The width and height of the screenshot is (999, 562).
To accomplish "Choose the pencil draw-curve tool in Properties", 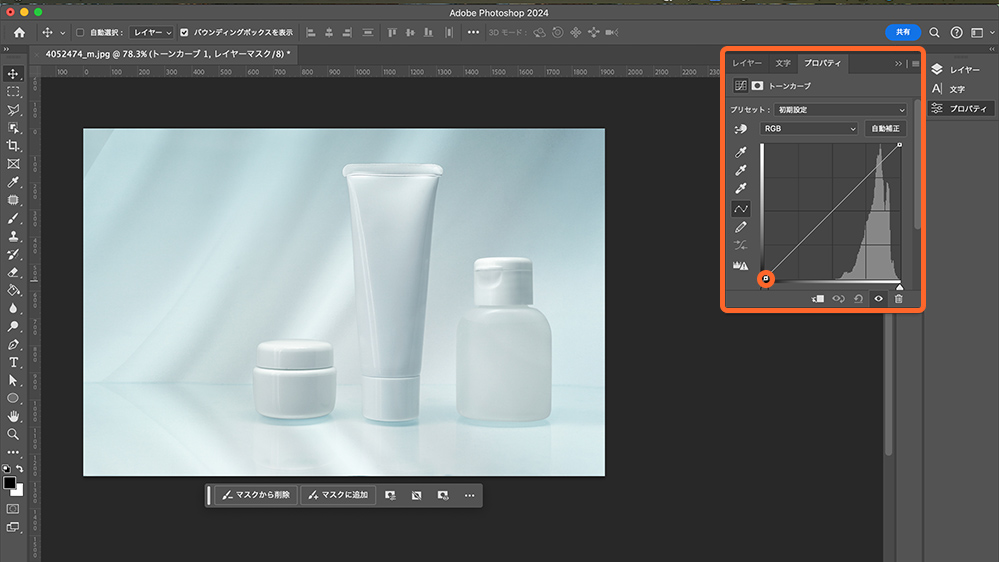I will point(741,227).
